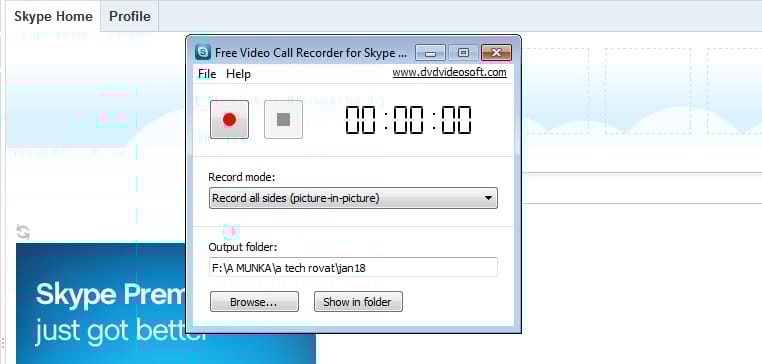This screenshot has height=364, width=762.
Task: Stop recording with the gray square button
Action: click(x=283, y=120)
